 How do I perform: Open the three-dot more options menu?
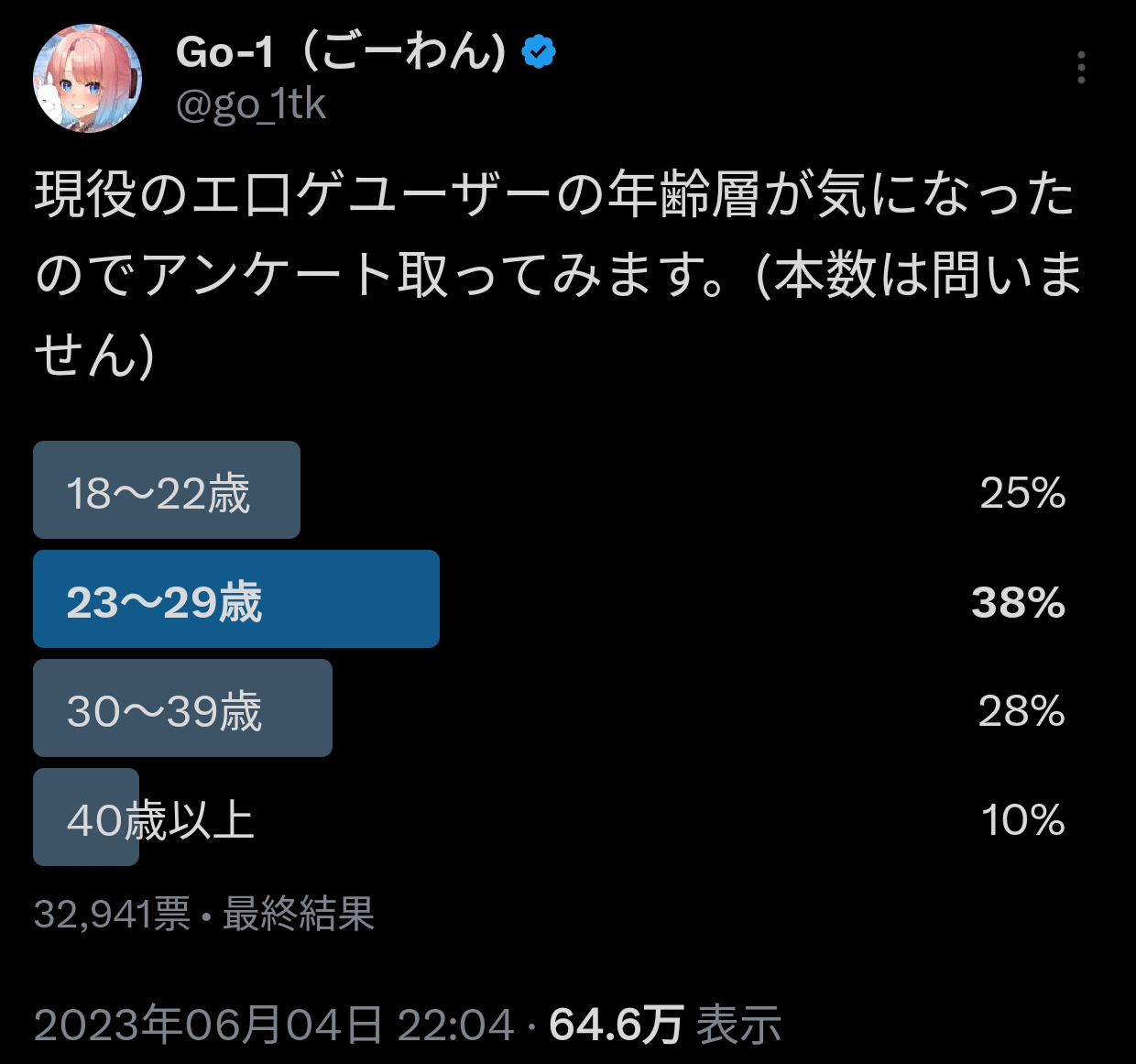click(1081, 68)
